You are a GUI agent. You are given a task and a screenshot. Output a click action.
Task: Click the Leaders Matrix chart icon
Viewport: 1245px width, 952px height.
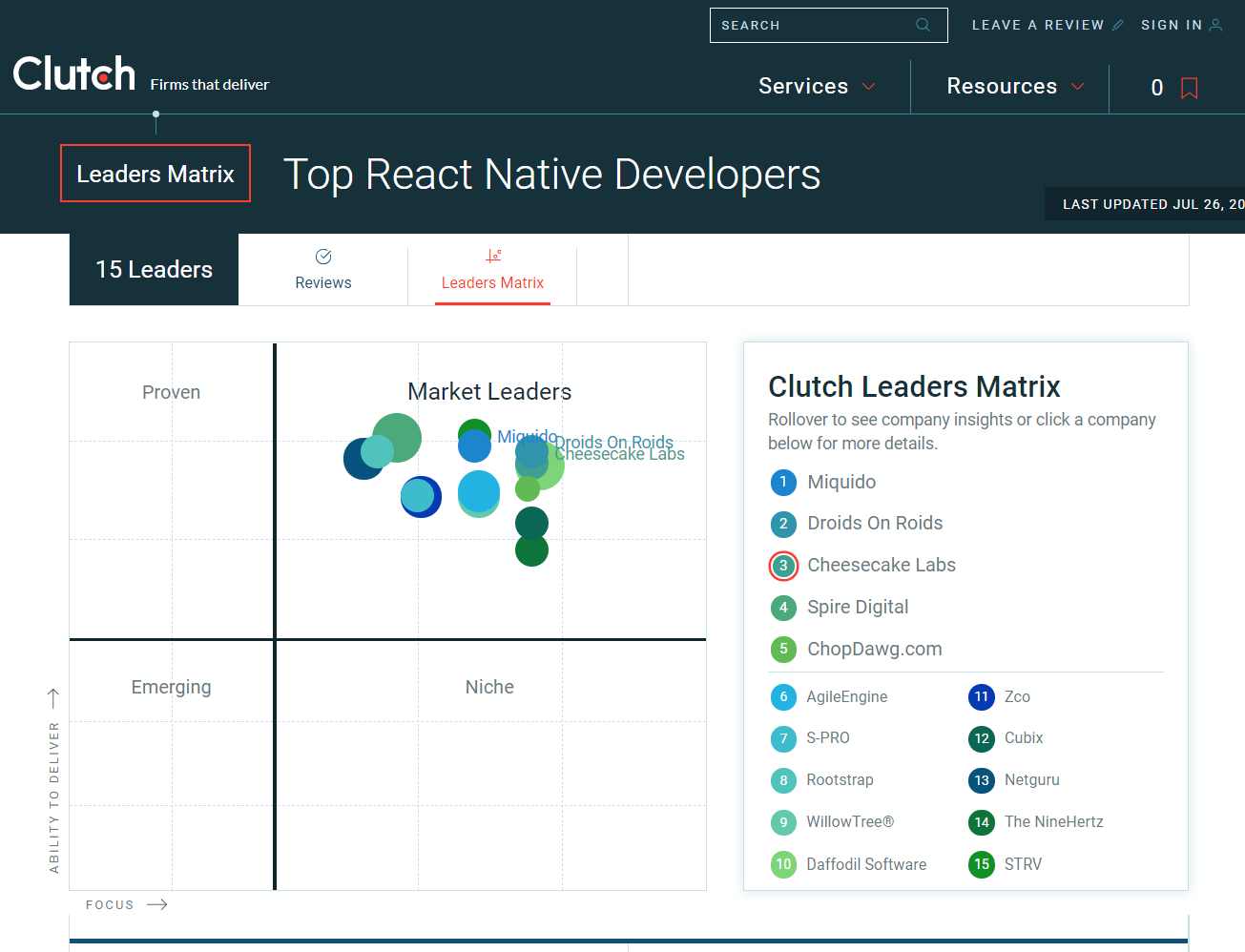pos(493,256)
